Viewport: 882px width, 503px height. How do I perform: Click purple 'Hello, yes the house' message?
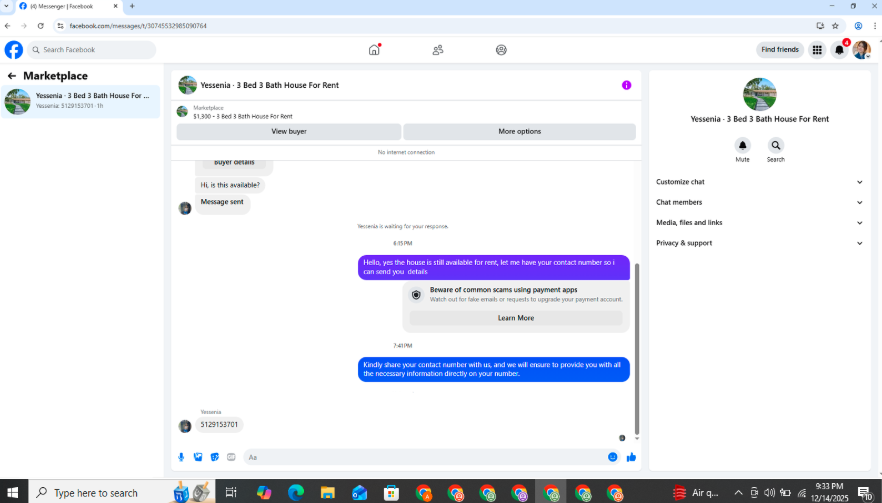(494, 267)
